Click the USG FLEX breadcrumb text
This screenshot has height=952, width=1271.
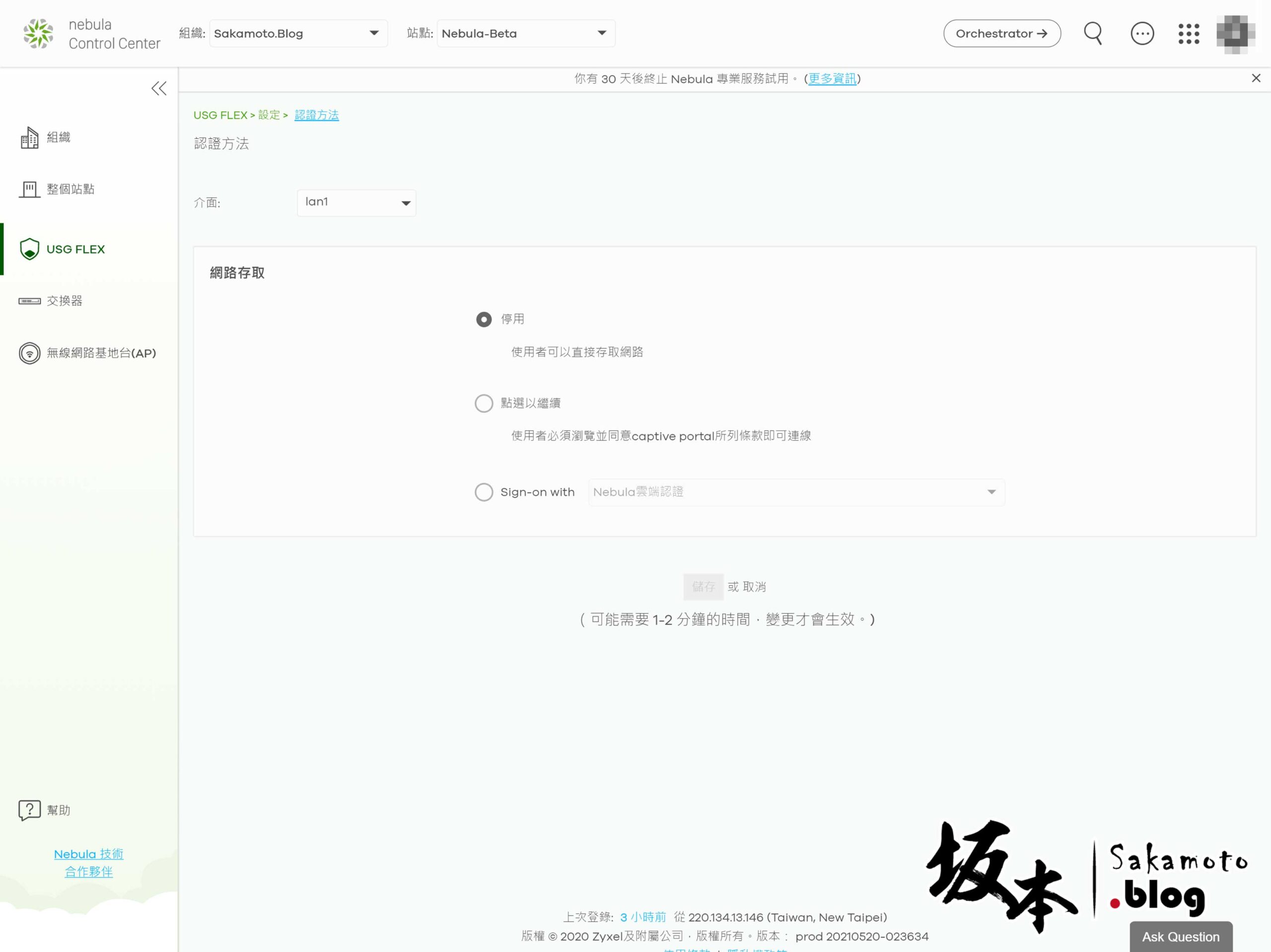pyautogui.click(x=220, y=115)
